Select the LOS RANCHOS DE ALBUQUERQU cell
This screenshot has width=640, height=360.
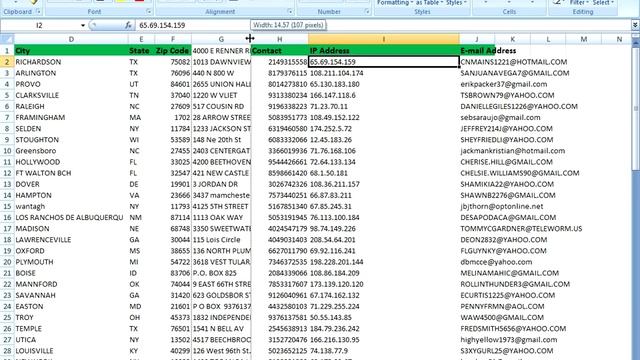71,218
